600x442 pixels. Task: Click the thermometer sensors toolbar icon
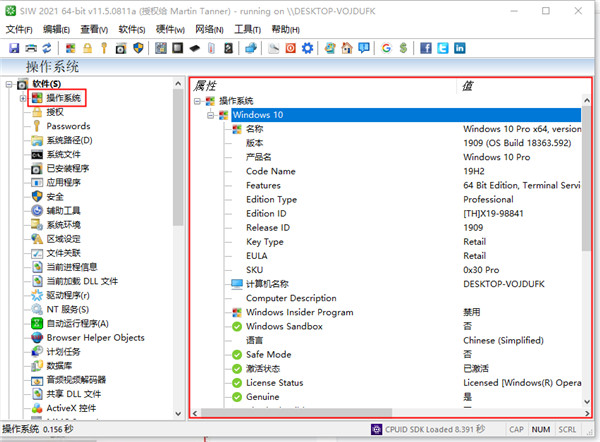coord(212,48)
